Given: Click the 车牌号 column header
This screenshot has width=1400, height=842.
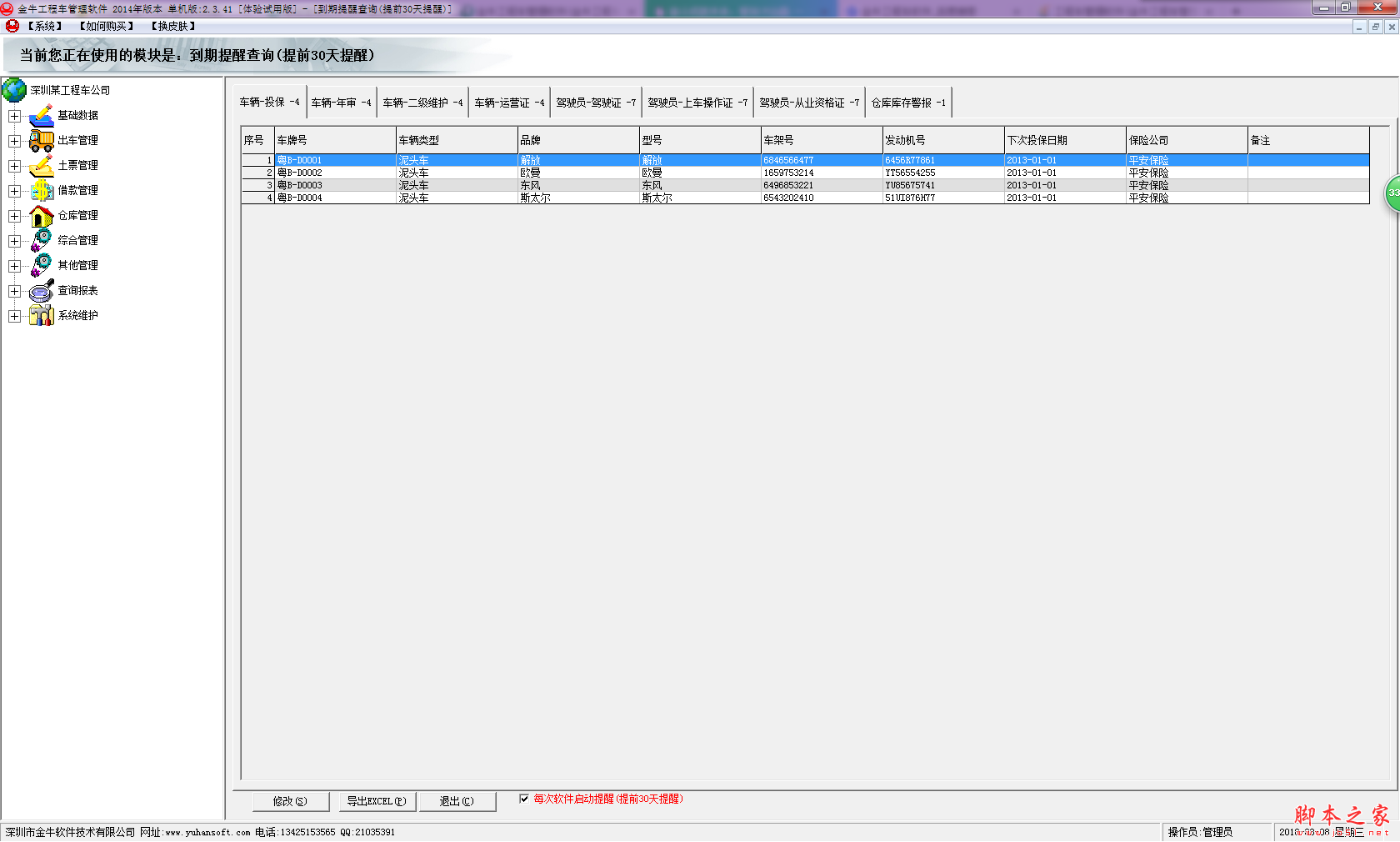Looking at the screenshot, I should [x=335, y=140].
